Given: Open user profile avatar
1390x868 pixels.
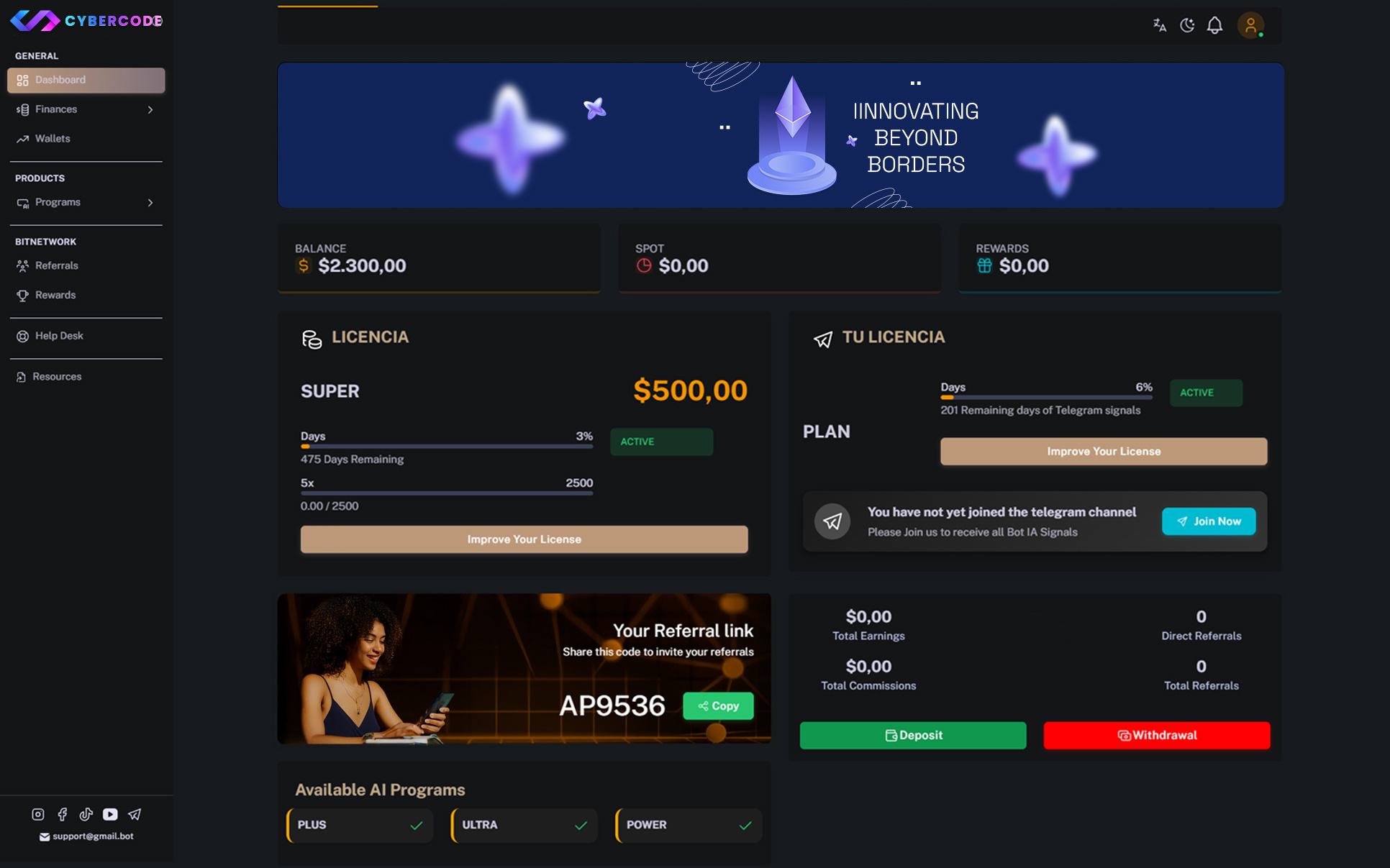Looking at the screenshot, I should (1250, 25).
